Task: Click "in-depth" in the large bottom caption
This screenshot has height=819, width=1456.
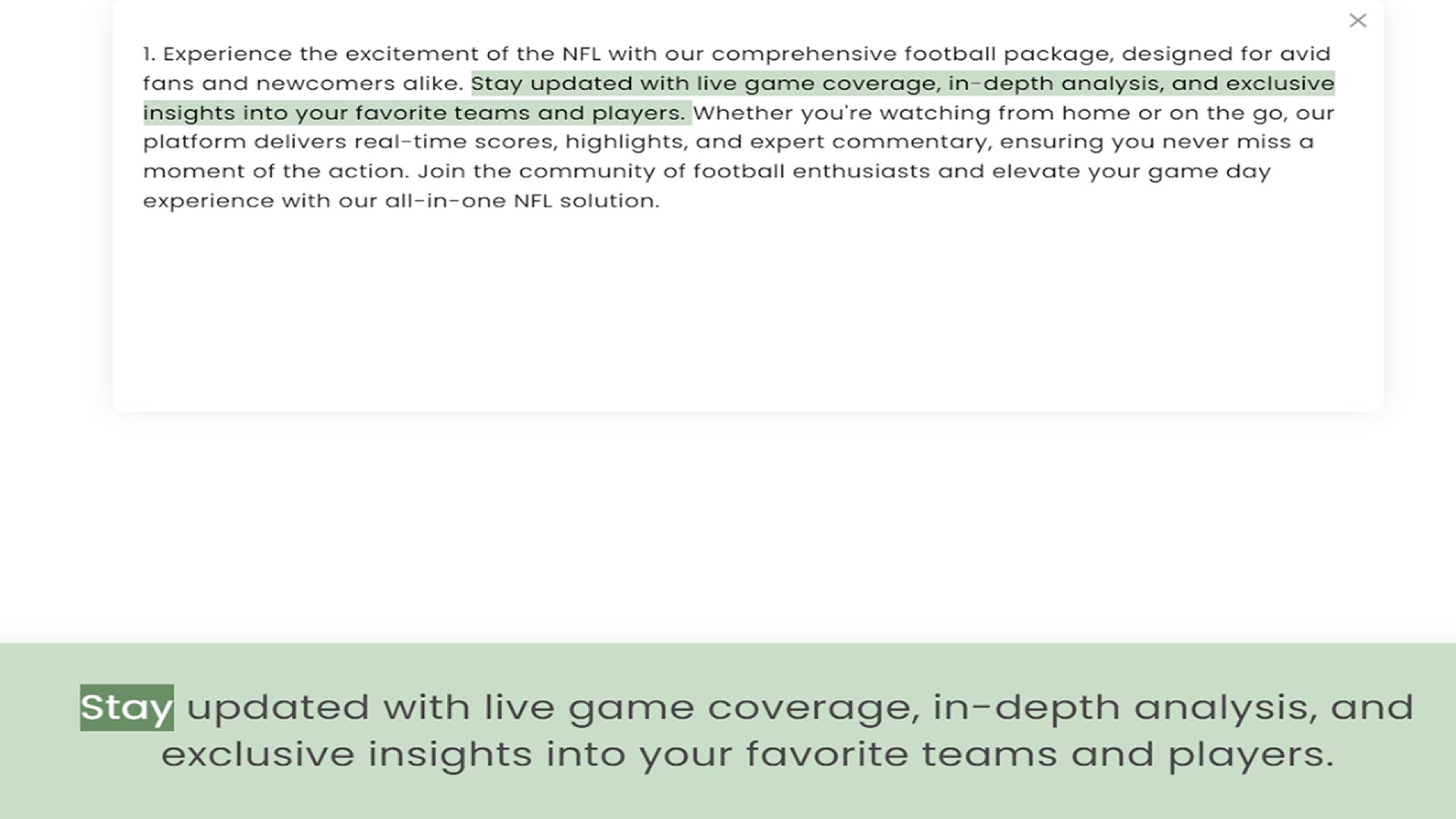Action: click(x=1026, y=708)
